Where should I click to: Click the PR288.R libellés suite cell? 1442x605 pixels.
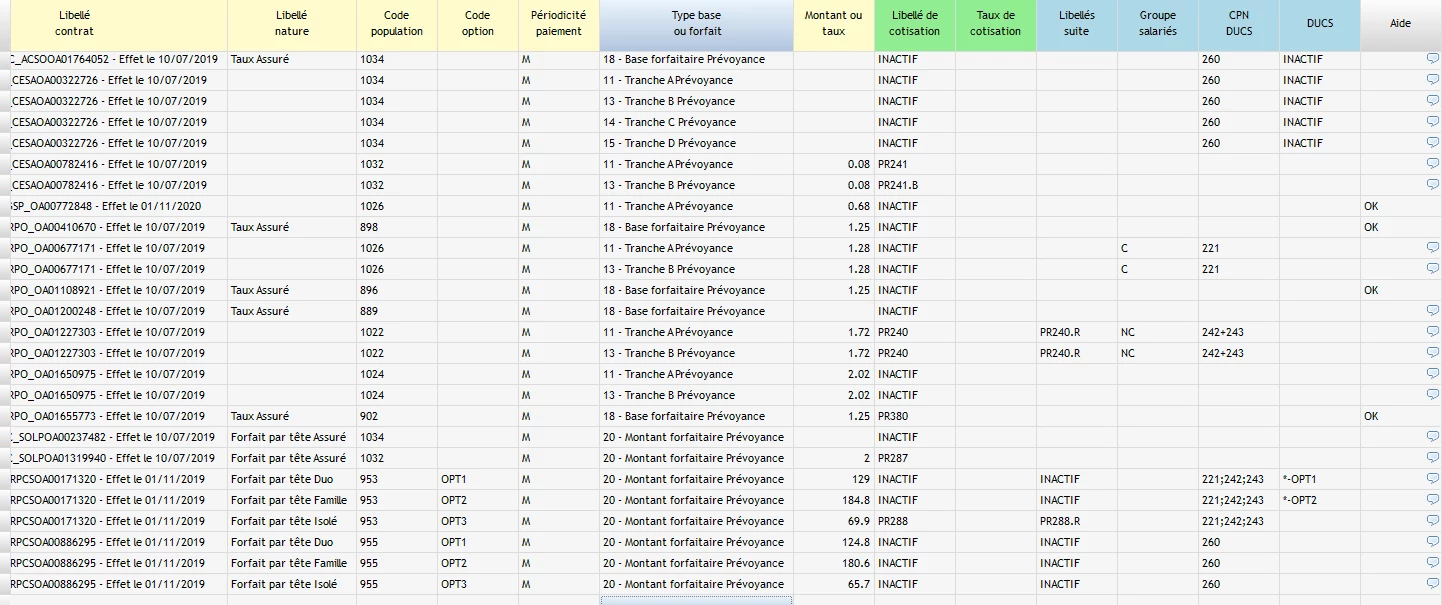[1077, 521]
